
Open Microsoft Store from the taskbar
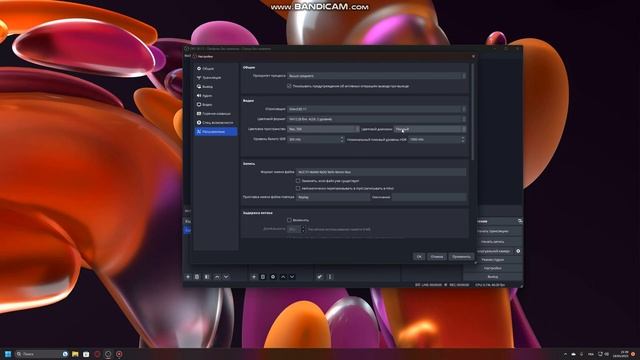[x=86, y=354]
